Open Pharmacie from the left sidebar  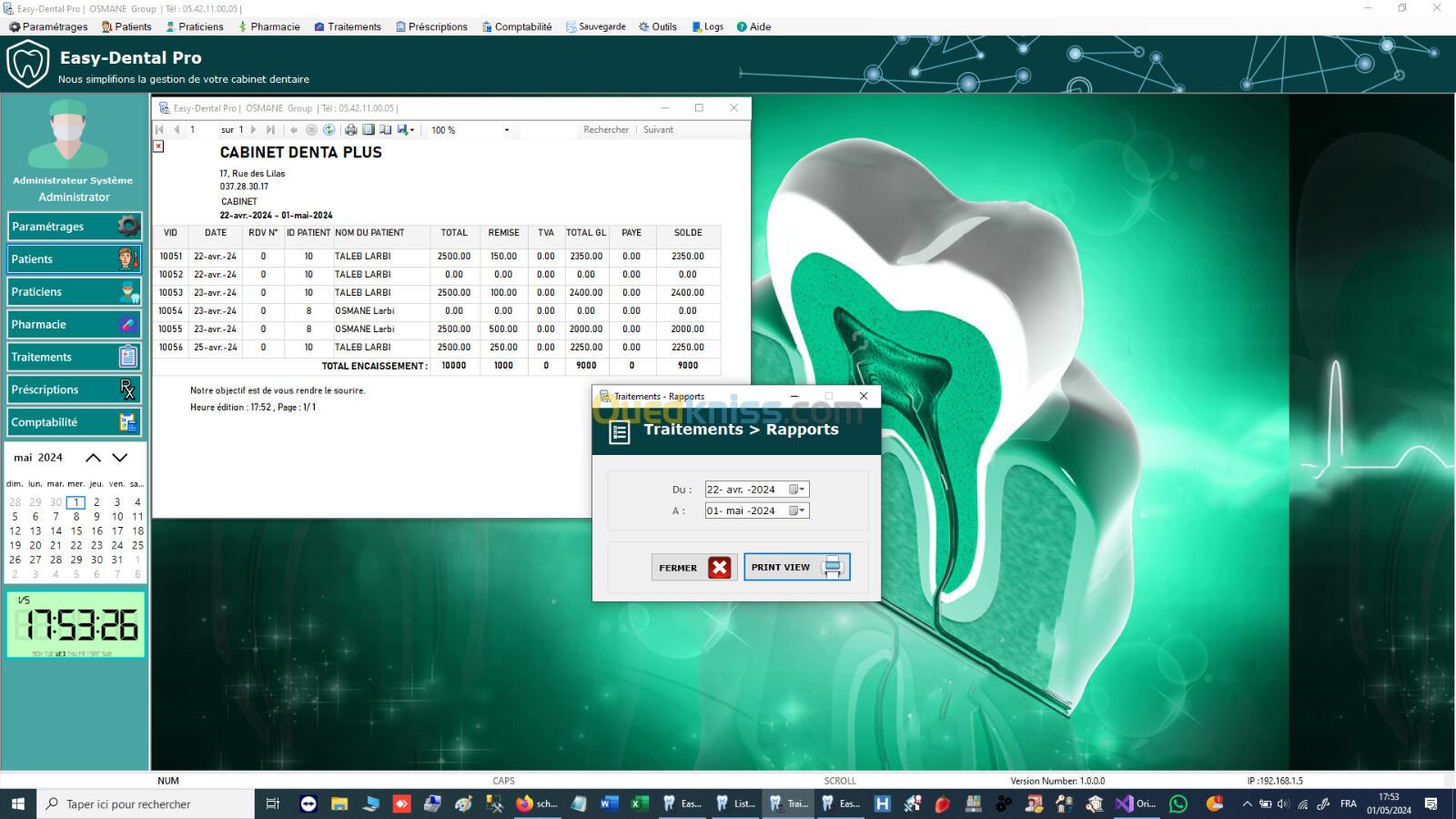coord(74,325)
